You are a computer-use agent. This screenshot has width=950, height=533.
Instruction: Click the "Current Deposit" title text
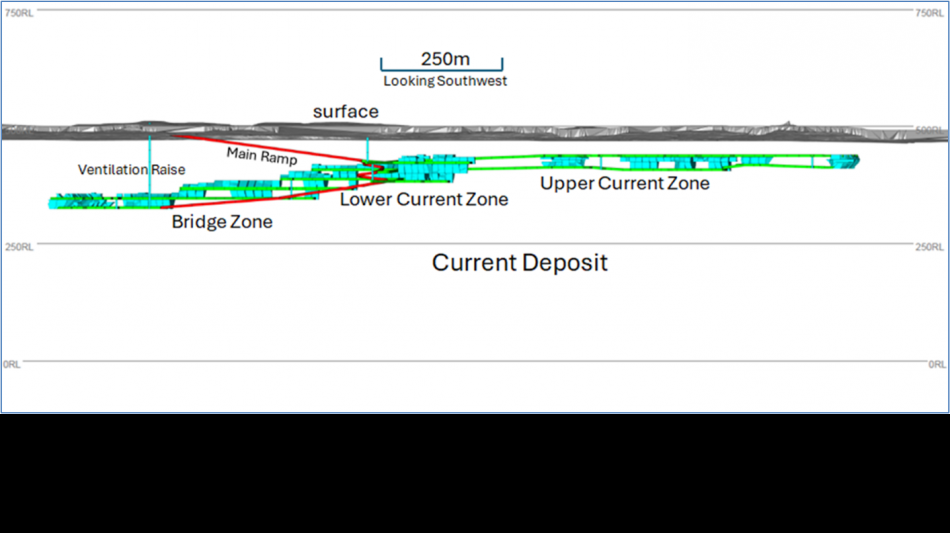(519, 263)
